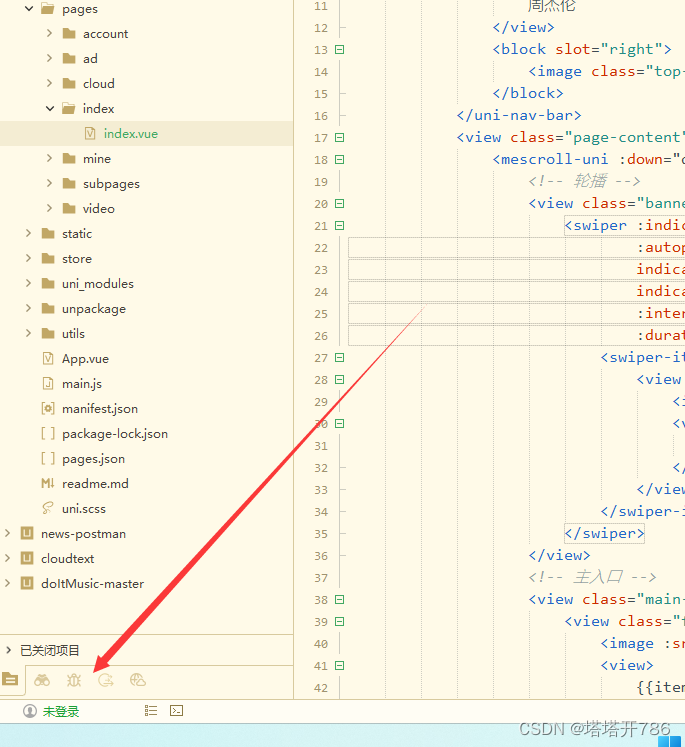Click the 未登录 login link
Viewport: 685px width, 747px height.
click(x=61, y=711)
